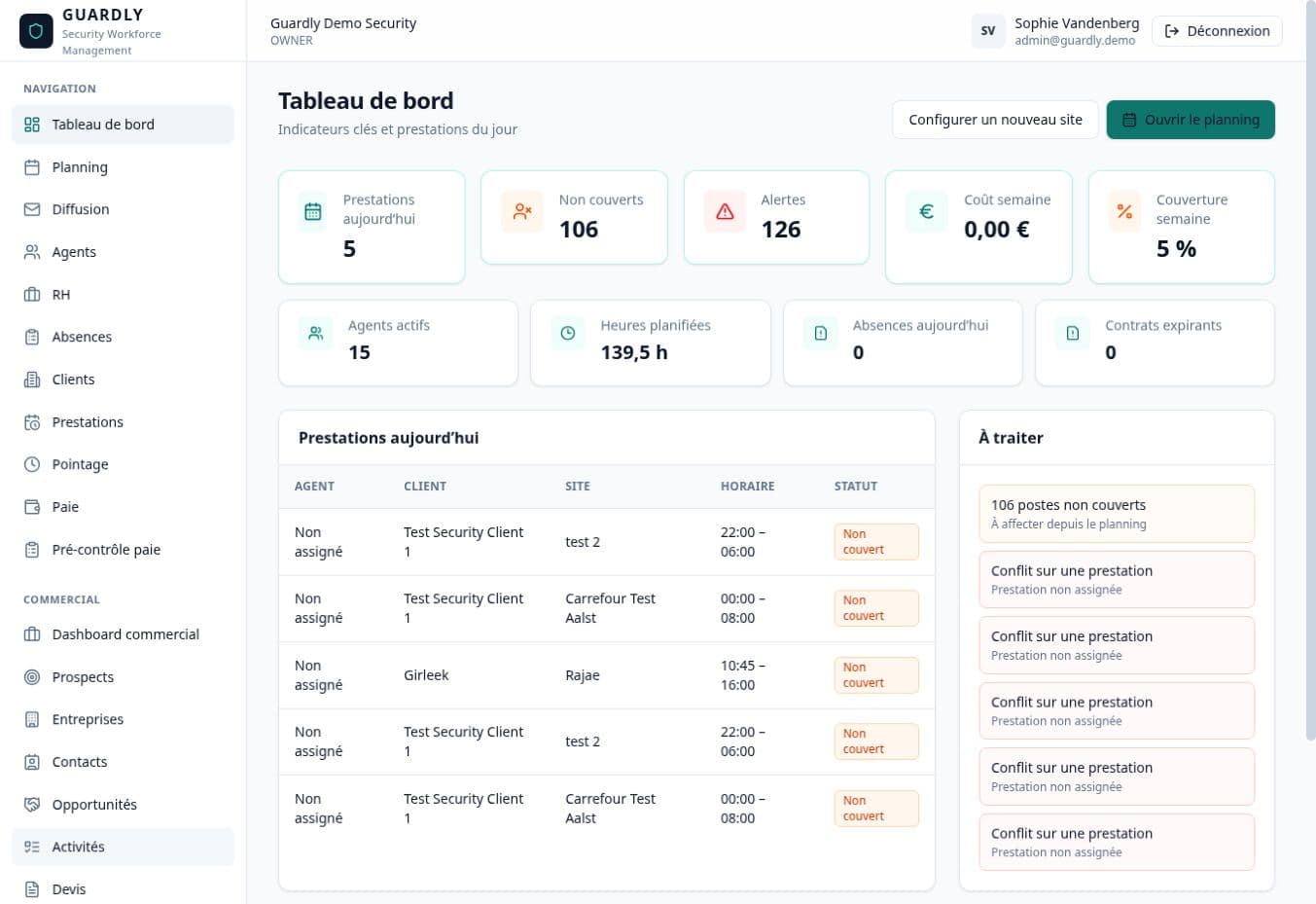
Task: Click the Guardly shield logo icon
Action: 36,31
